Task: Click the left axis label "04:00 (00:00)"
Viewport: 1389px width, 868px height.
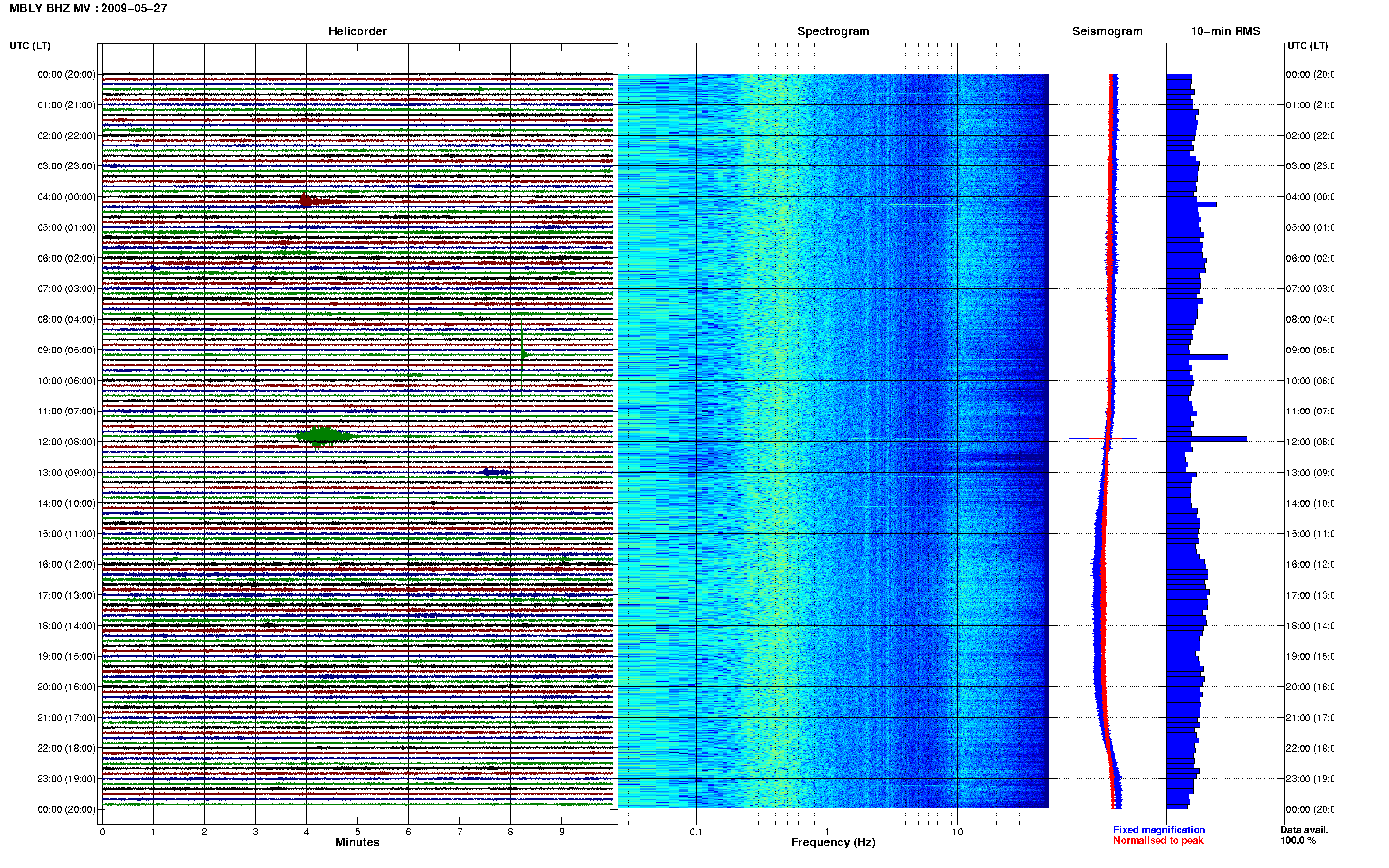Action: click(66, 197)
